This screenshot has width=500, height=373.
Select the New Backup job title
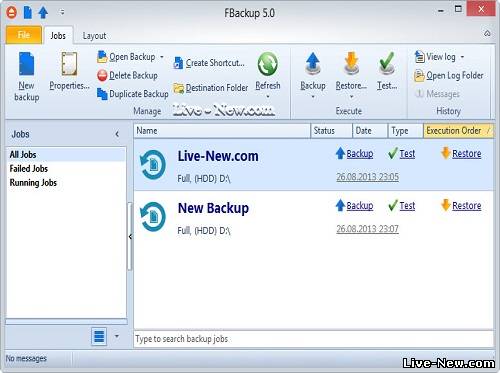point(213,208)
